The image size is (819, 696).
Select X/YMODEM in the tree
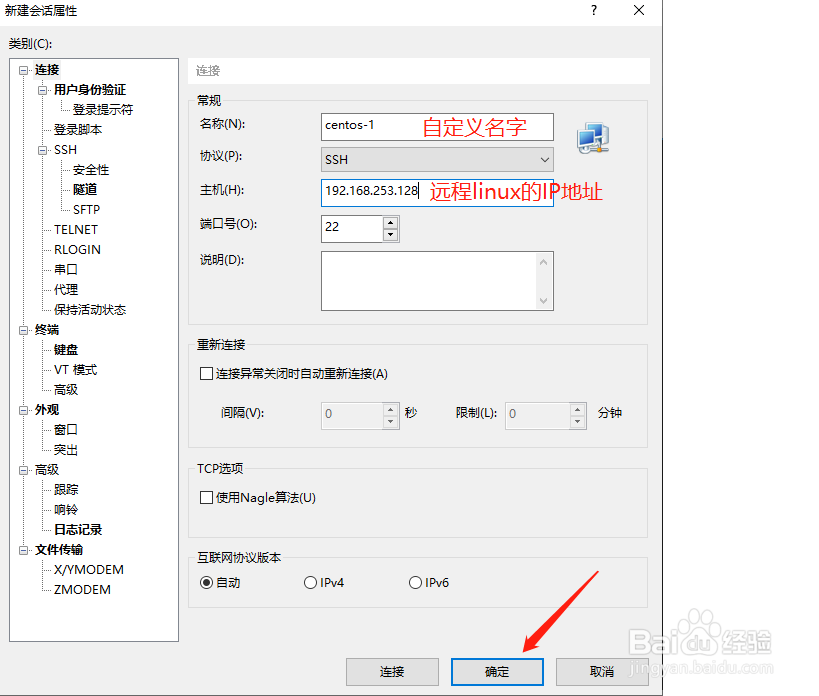[89, 570]
